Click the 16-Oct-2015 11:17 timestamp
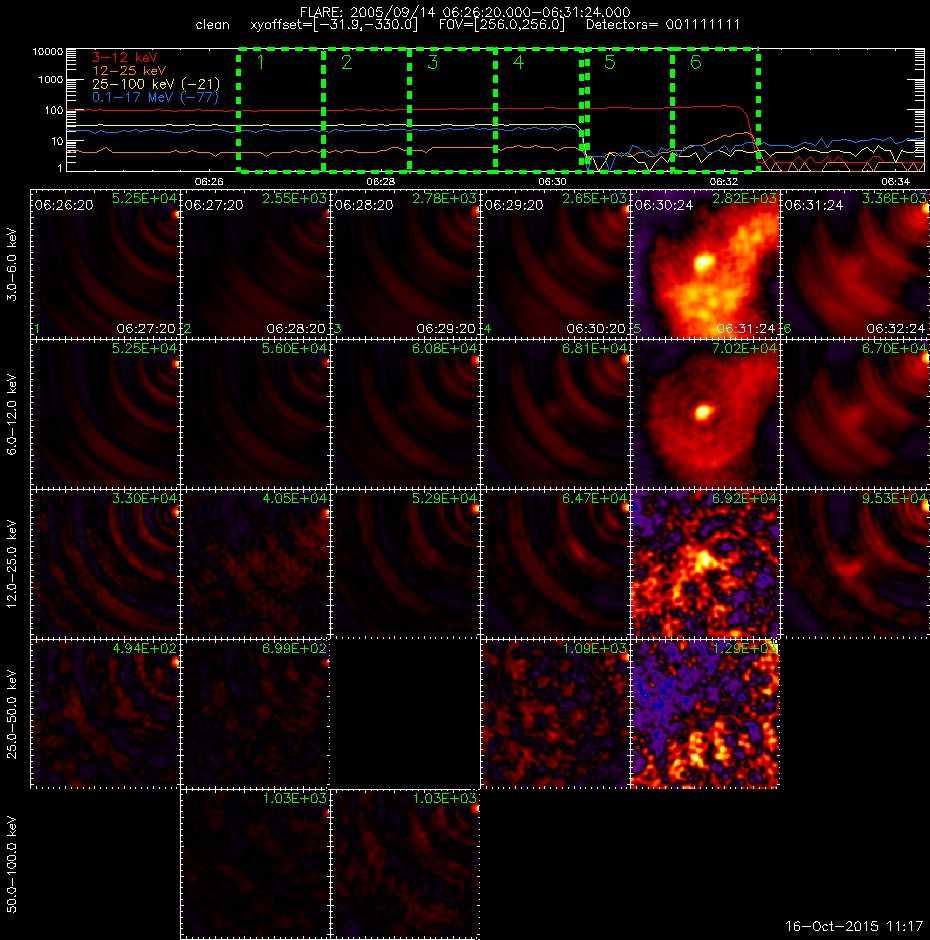The width and height of the screenshot is (930, 940). pos(854,926)
